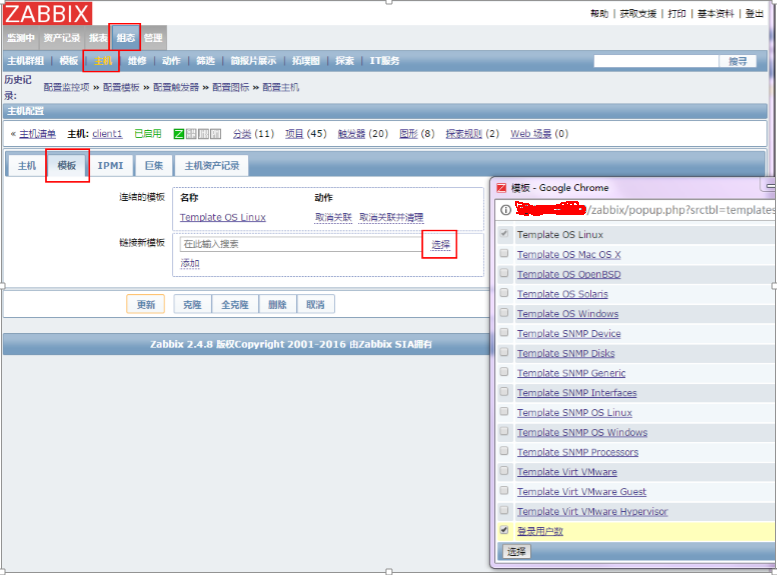This screenshot has width=777, height=575.
Task: Switch to the 巨集 tab
Action: point(154,166)
